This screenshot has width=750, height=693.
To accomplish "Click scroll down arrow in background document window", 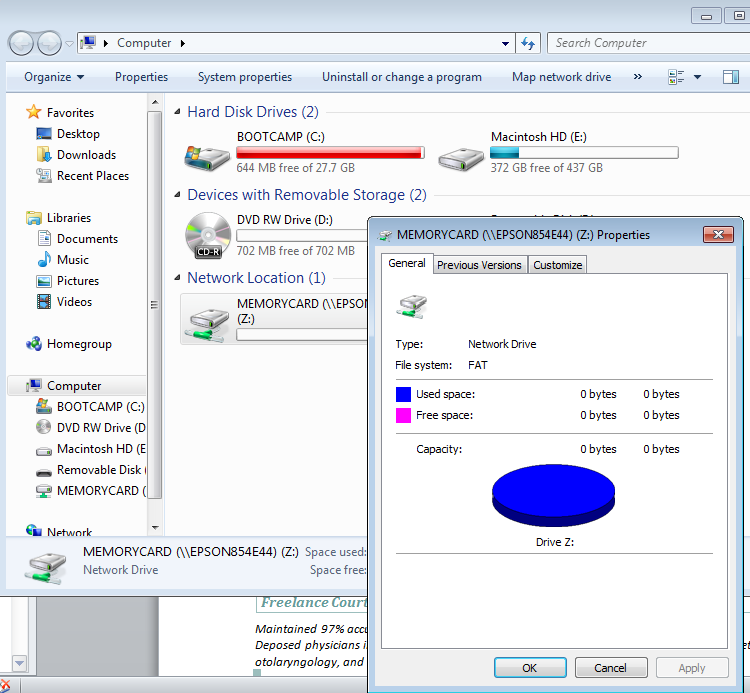I will (19, 664).
